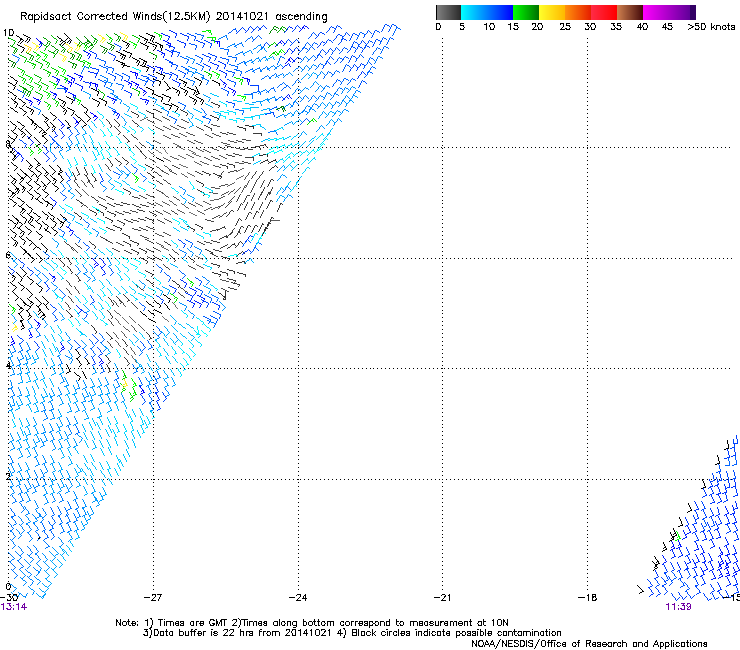Click the longitude label '-27'
The height and width of the screenshot is (650, 740).
tap(153, 598)
